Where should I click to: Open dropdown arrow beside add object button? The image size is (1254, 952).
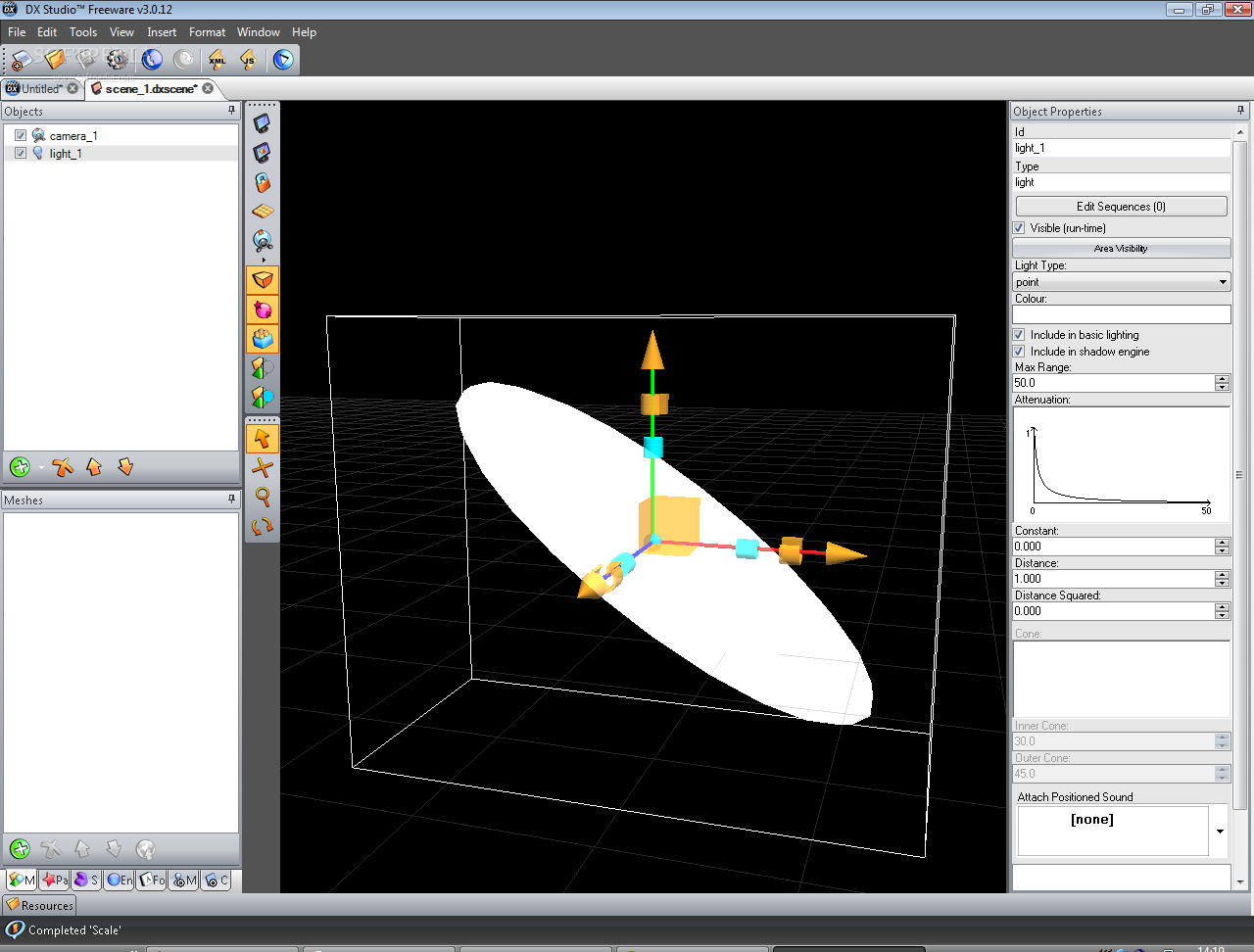[x=41, y=468]
